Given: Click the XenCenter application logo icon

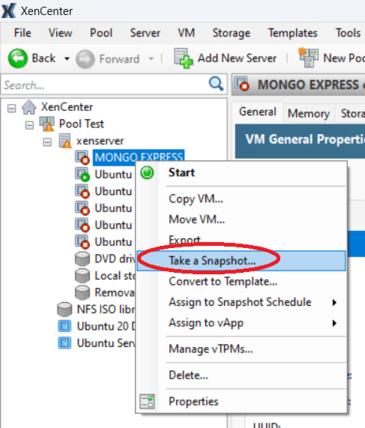Looking at the screenshot, I should (x=8, y=11).
